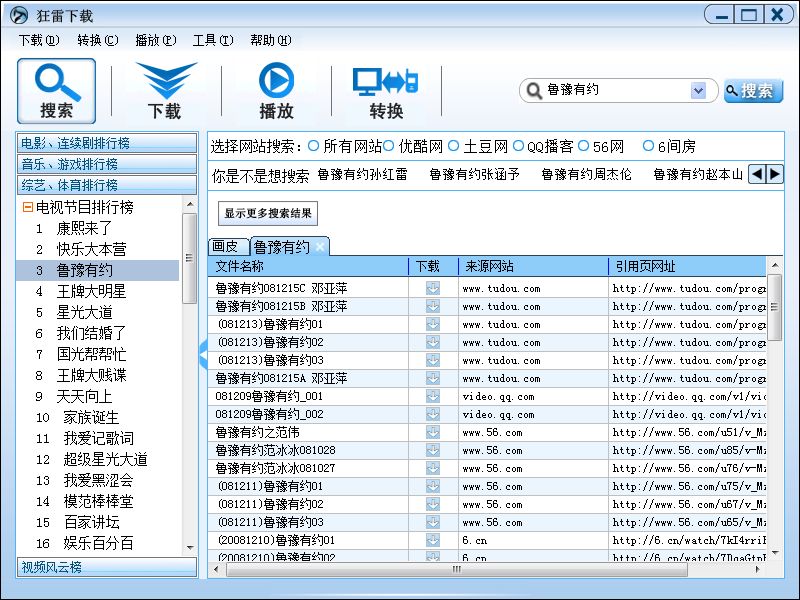
Task: Click download icon for 鲁豫有约范冰冰081027
Action: [x=433, y=468]
